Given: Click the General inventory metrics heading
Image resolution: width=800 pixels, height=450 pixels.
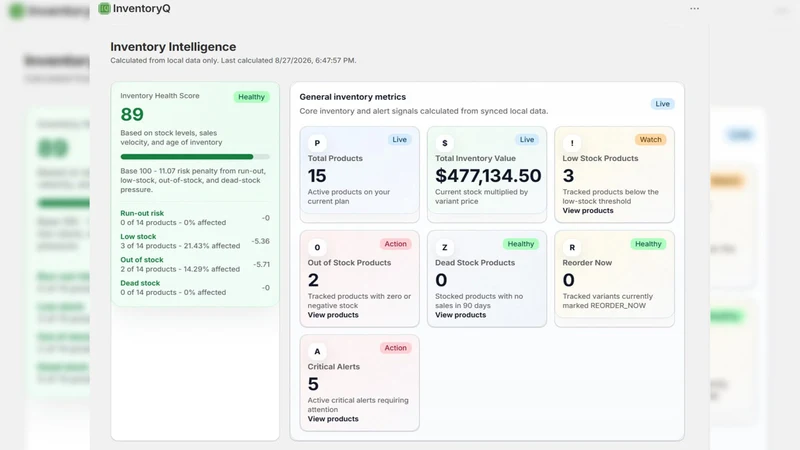Looking at the screenshot, I should tap(353, 97).
